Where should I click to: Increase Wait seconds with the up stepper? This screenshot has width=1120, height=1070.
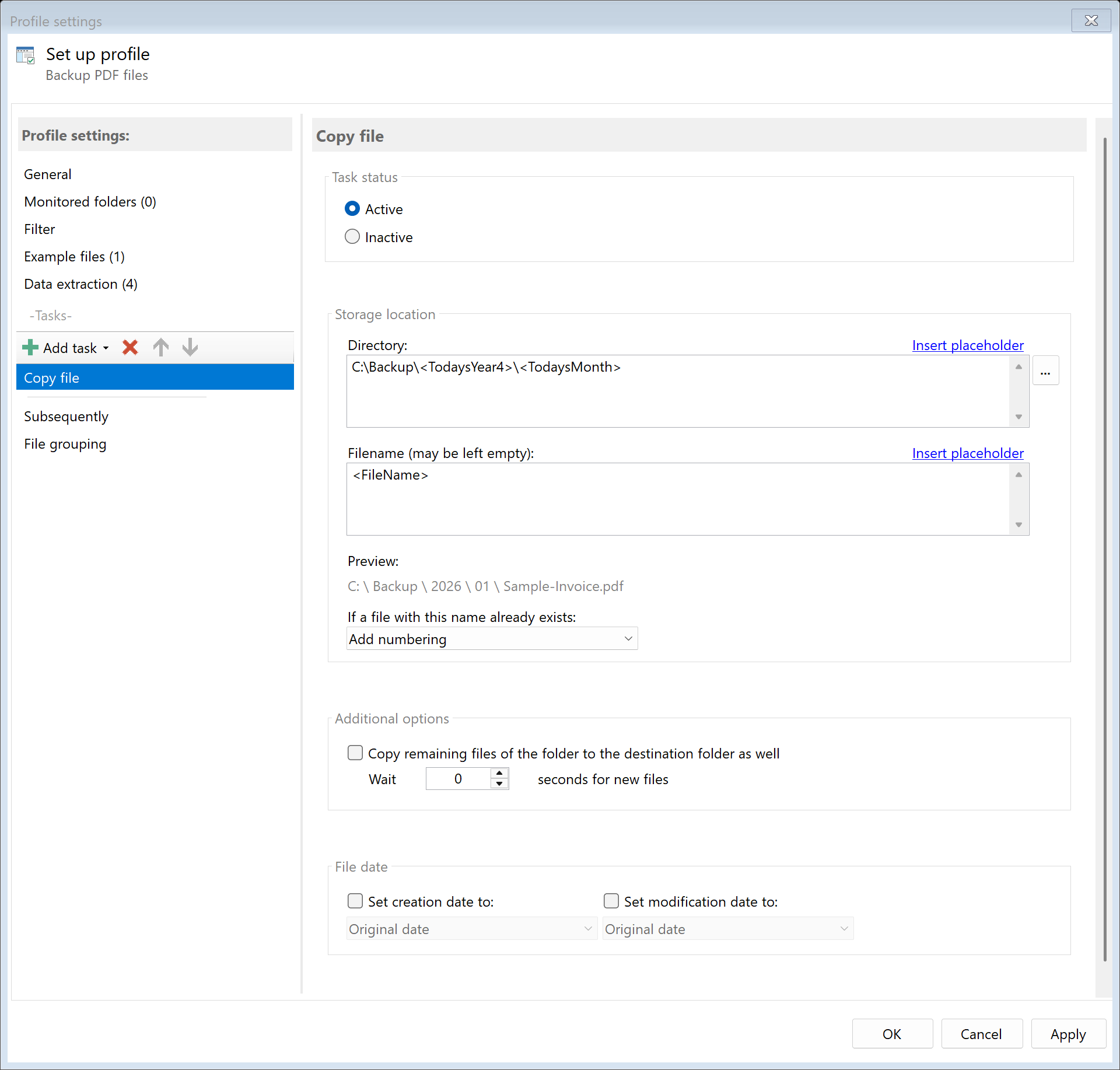(x=499, y=774)
